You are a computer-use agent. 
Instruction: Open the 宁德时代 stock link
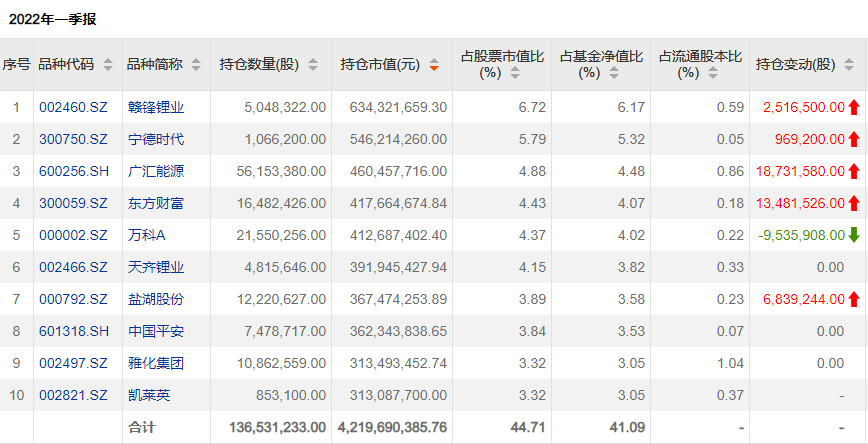point(156,140)
